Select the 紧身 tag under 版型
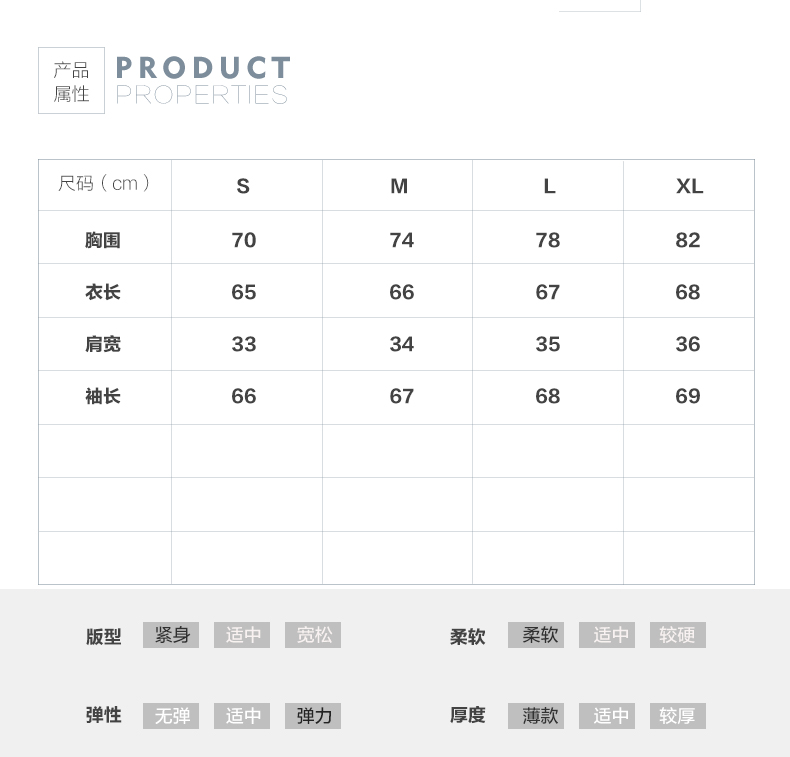This screenshot has height=757, width=790. click(171, 635)
